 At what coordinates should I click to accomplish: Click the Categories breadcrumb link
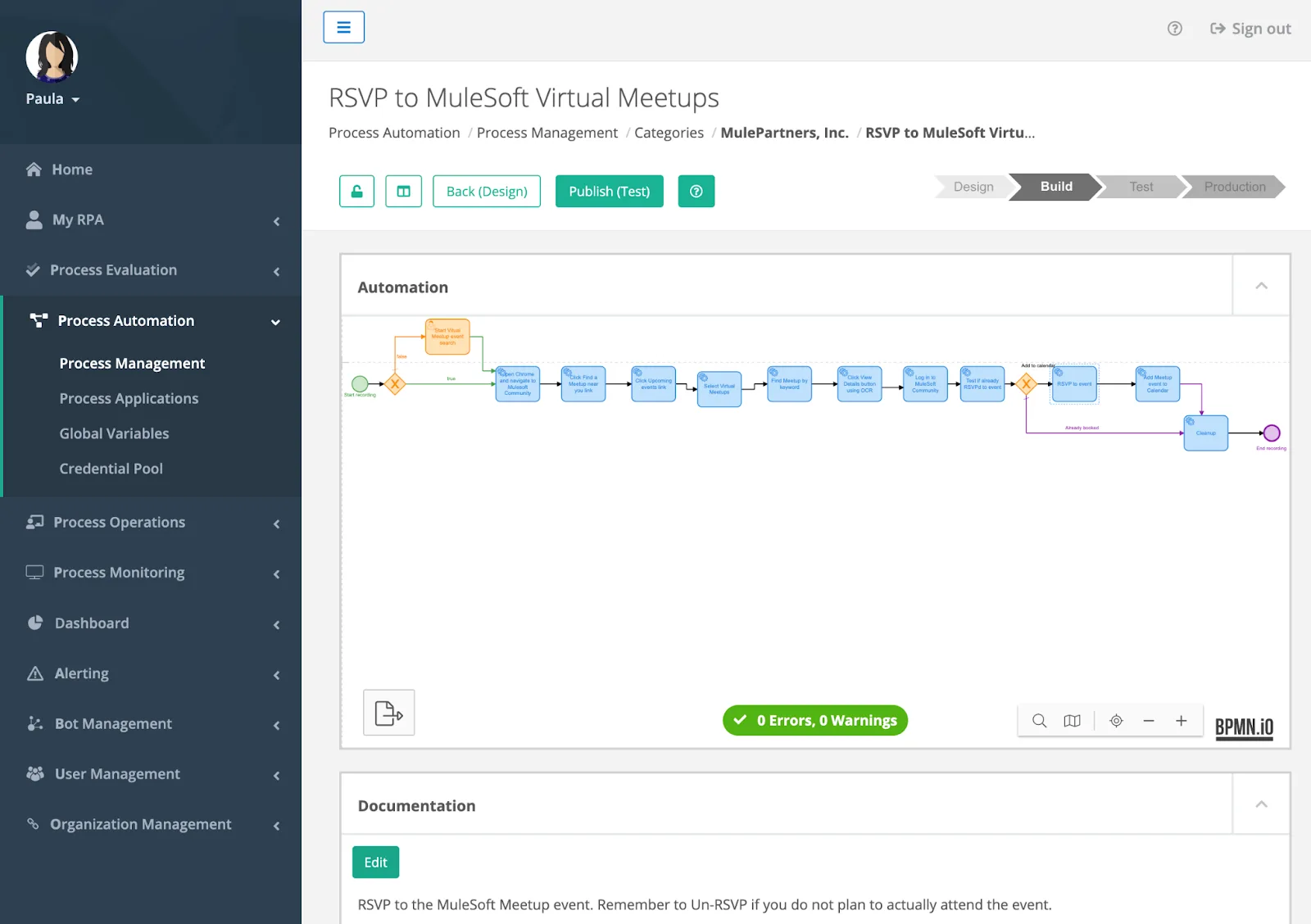(669, 133)
